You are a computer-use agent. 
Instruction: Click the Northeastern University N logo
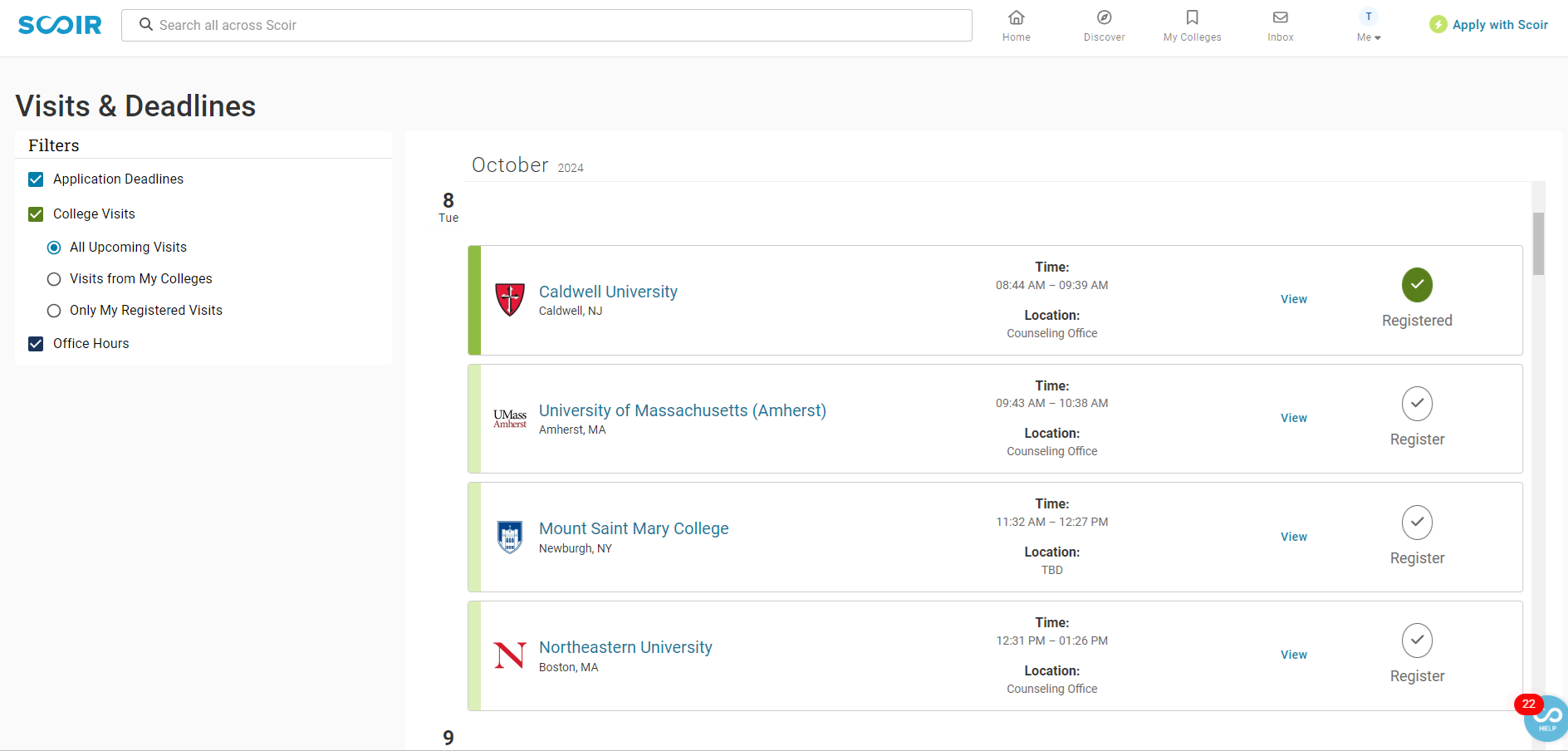pyautogui.click(x=510, y=655)
